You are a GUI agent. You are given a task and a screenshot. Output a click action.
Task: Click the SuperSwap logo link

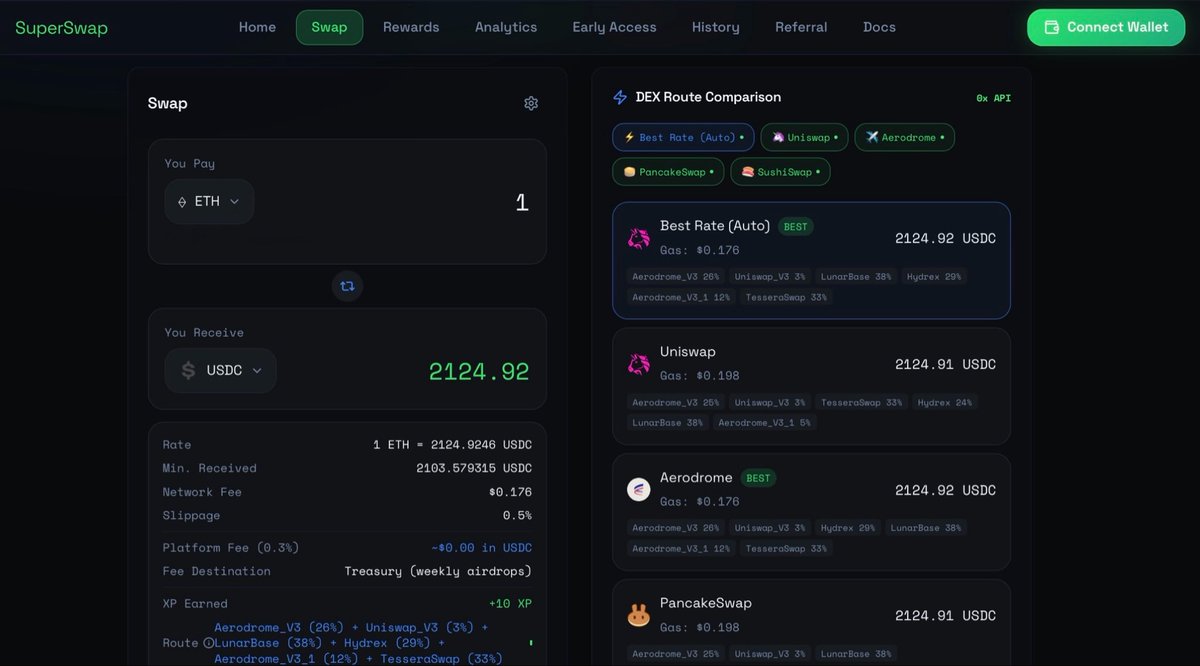(x=61, y=28)
